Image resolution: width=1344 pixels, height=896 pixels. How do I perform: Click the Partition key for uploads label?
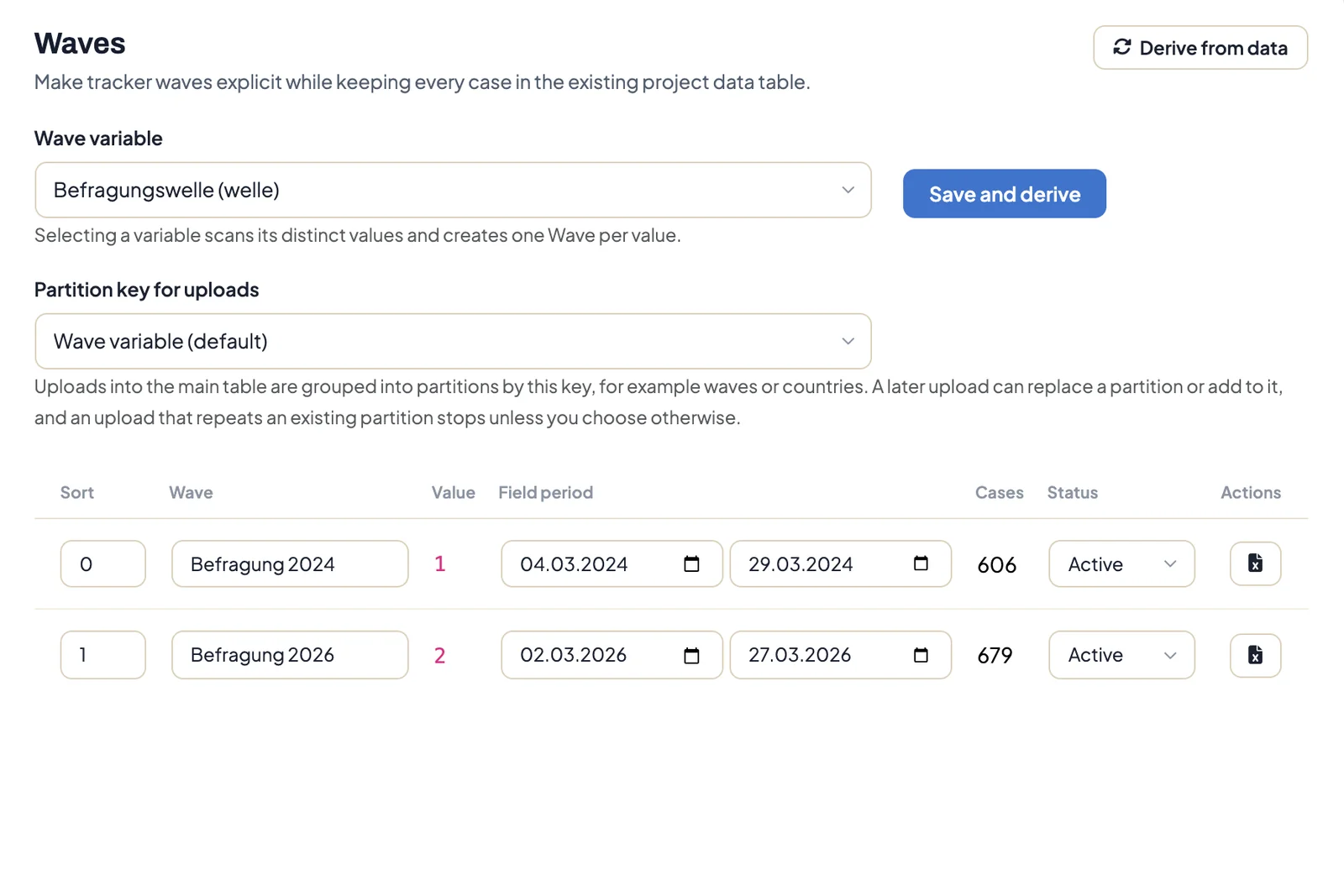(x=147, y=290)
